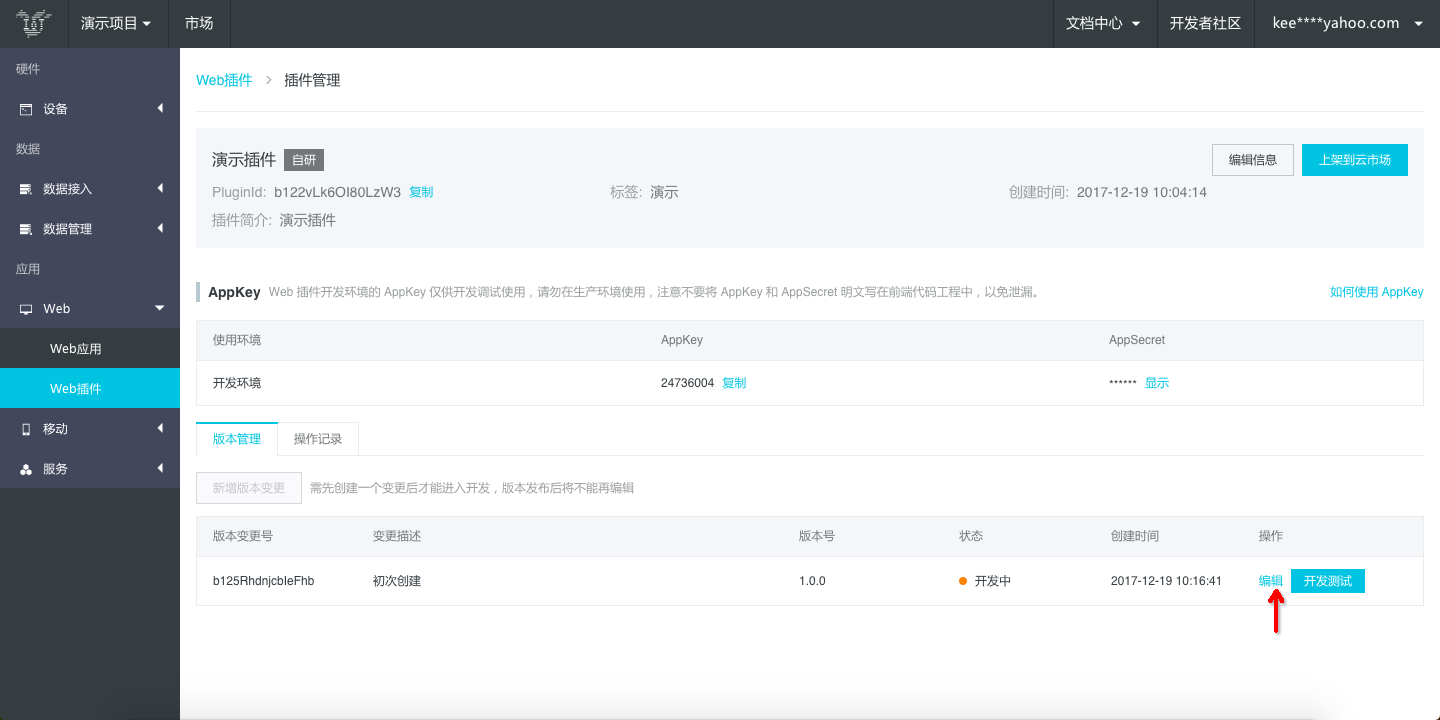
Task: Click the orange 开发中 status dot
Action: (963, 581)
